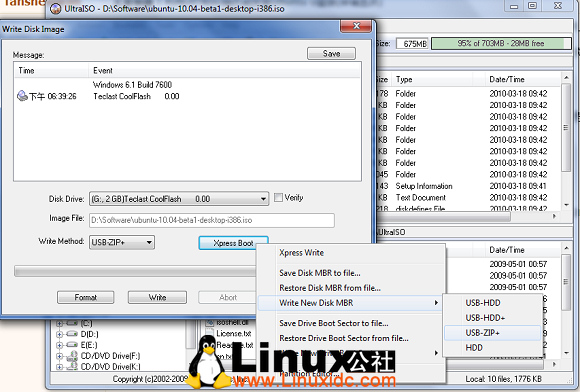Click the Xpress Boot button
Image resolution: width=580 pixels, height=392 pixels.
point(233,243)
